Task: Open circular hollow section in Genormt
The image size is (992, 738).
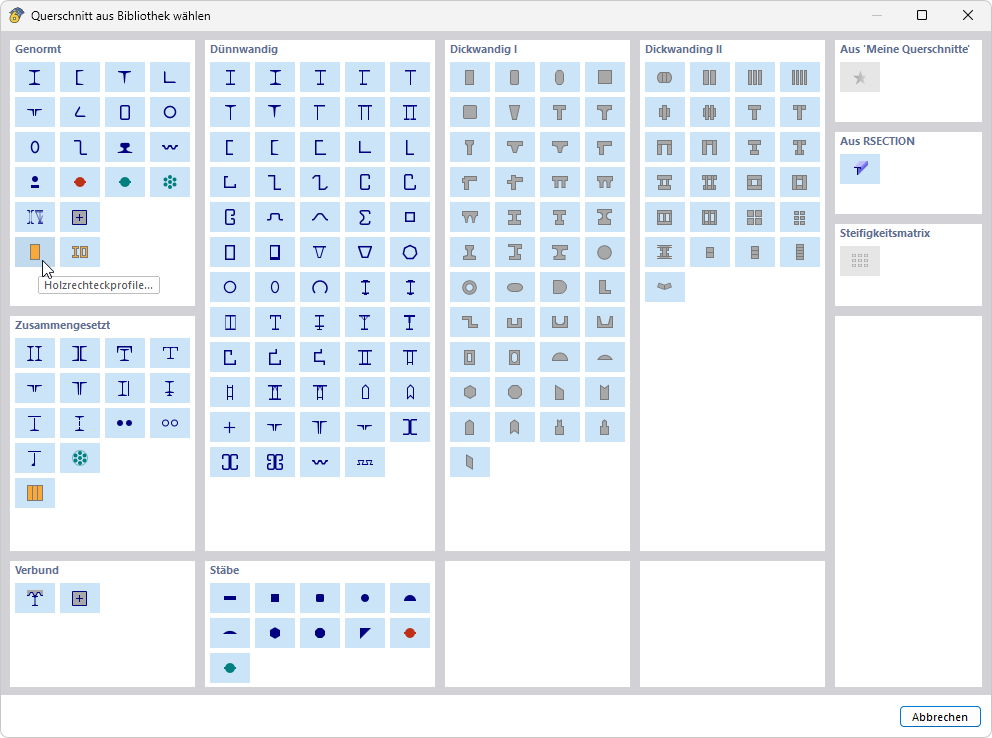Action: pos(170,113)
